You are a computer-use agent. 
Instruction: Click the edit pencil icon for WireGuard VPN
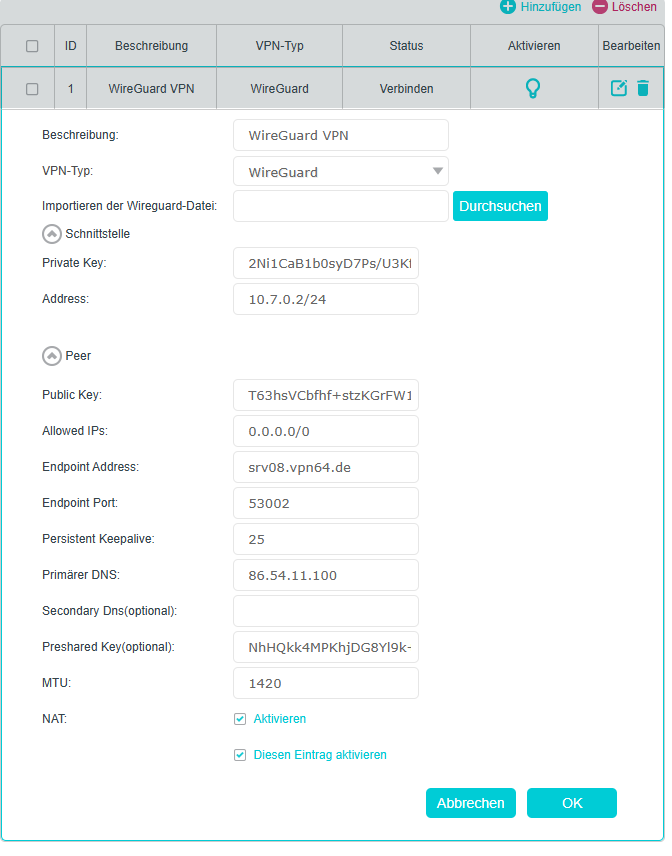[619, 88]
